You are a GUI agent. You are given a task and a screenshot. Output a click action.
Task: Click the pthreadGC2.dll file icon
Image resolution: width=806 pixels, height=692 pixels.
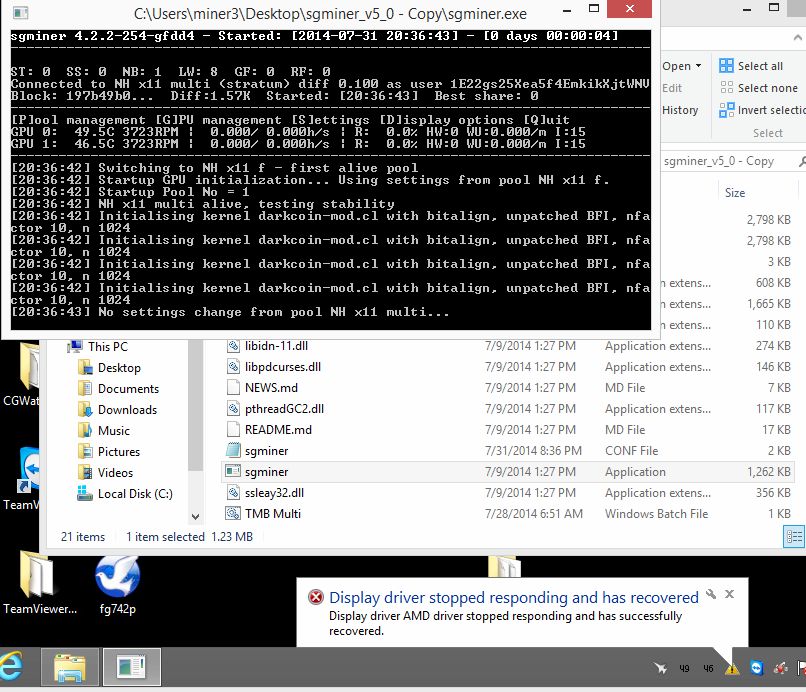click(x=233, y=409)
